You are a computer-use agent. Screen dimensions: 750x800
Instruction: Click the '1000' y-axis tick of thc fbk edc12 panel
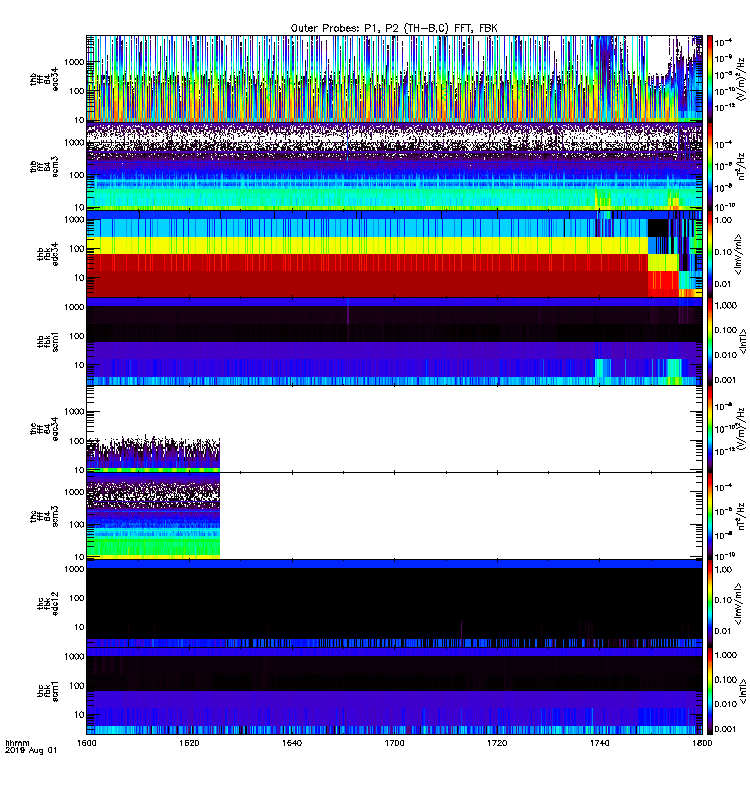point(74,569)
